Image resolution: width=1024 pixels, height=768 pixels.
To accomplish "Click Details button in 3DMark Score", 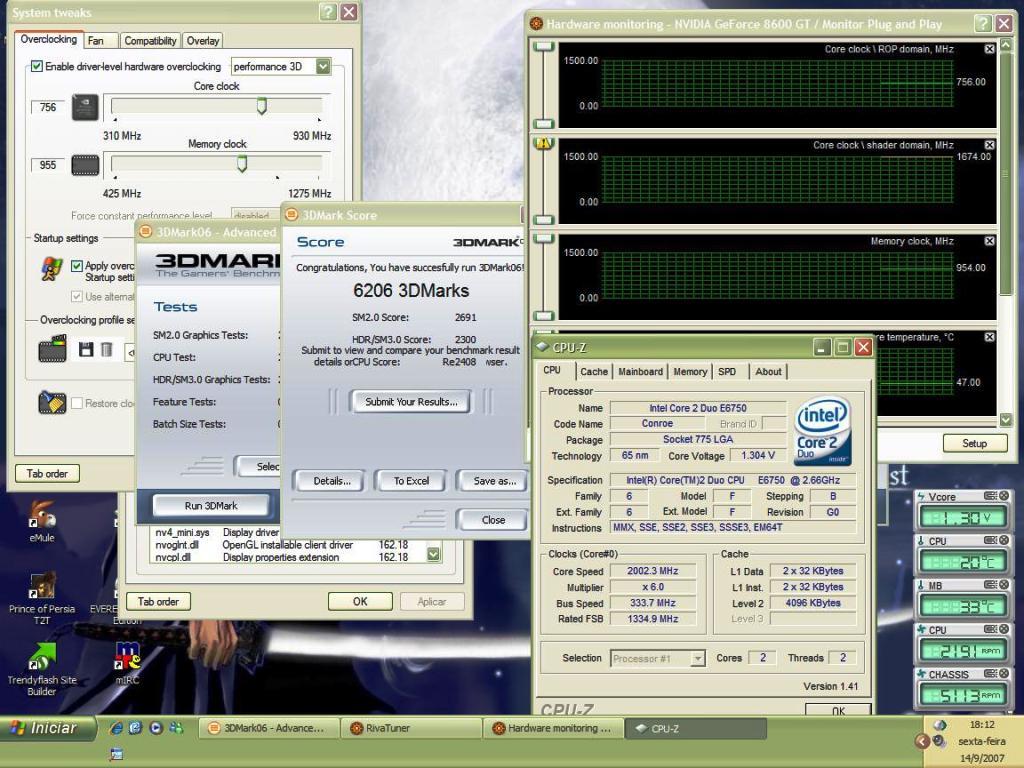I will tap(332, 481).
